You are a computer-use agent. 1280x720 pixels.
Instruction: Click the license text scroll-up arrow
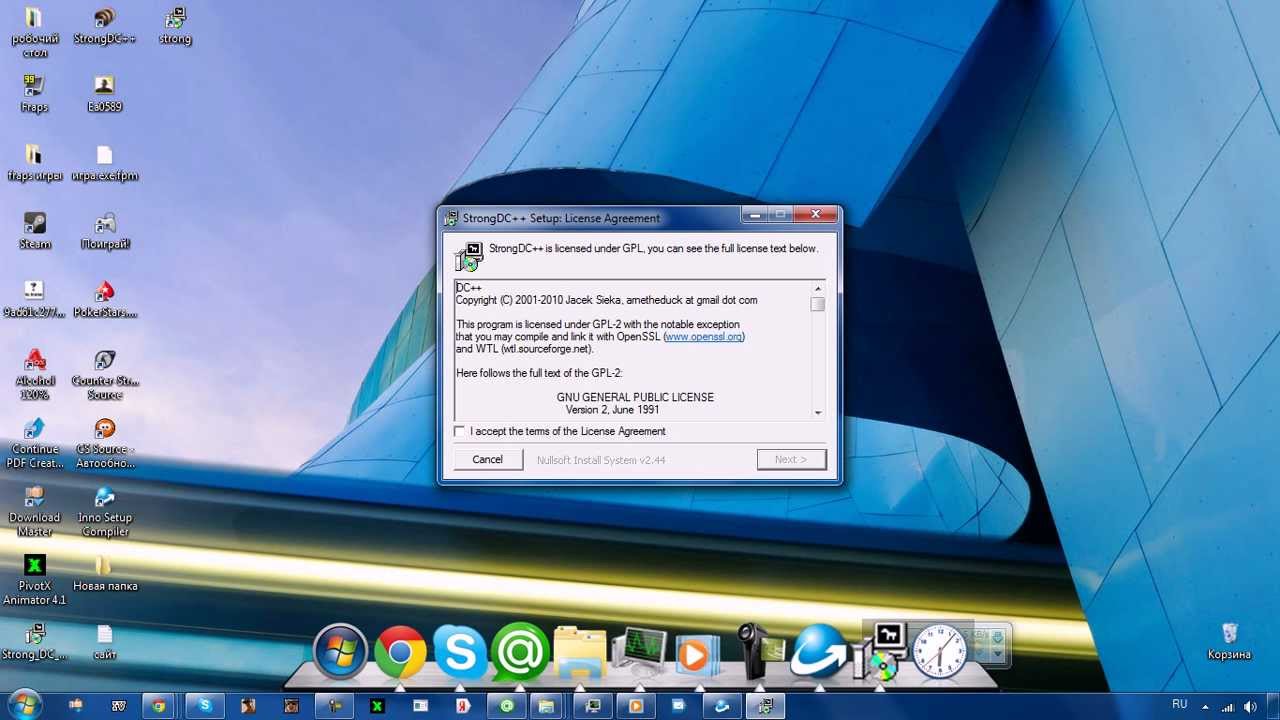pyautogui.click(x=818, y=289)
